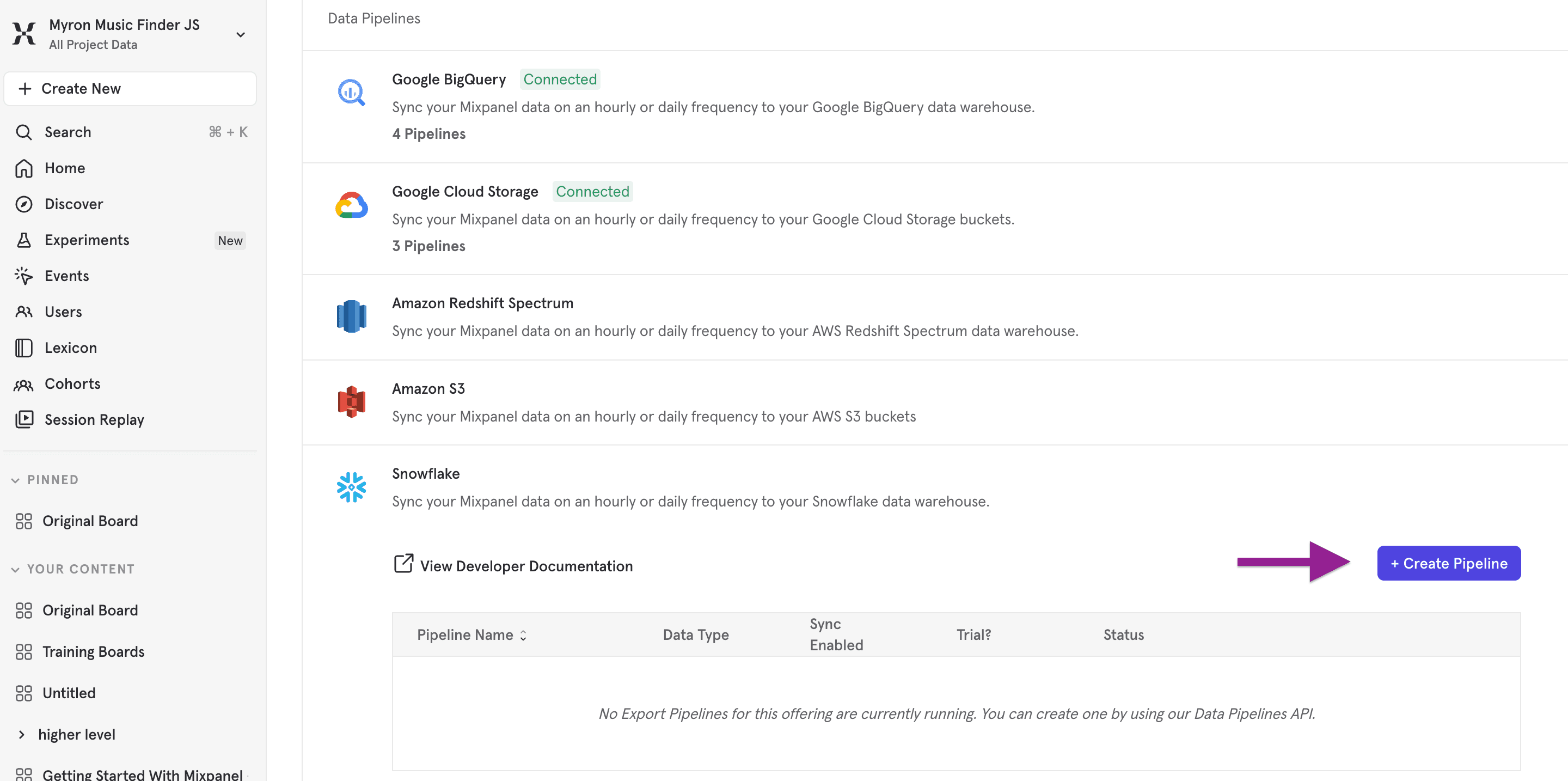Collapse the YOUR CONTENT section

click(15, 569)
